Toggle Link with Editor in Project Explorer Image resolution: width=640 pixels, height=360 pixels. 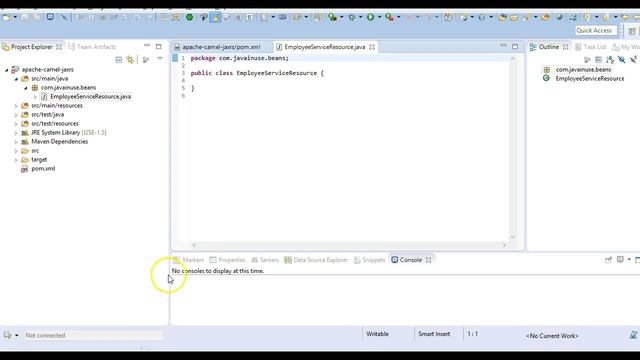pos(130,60)
